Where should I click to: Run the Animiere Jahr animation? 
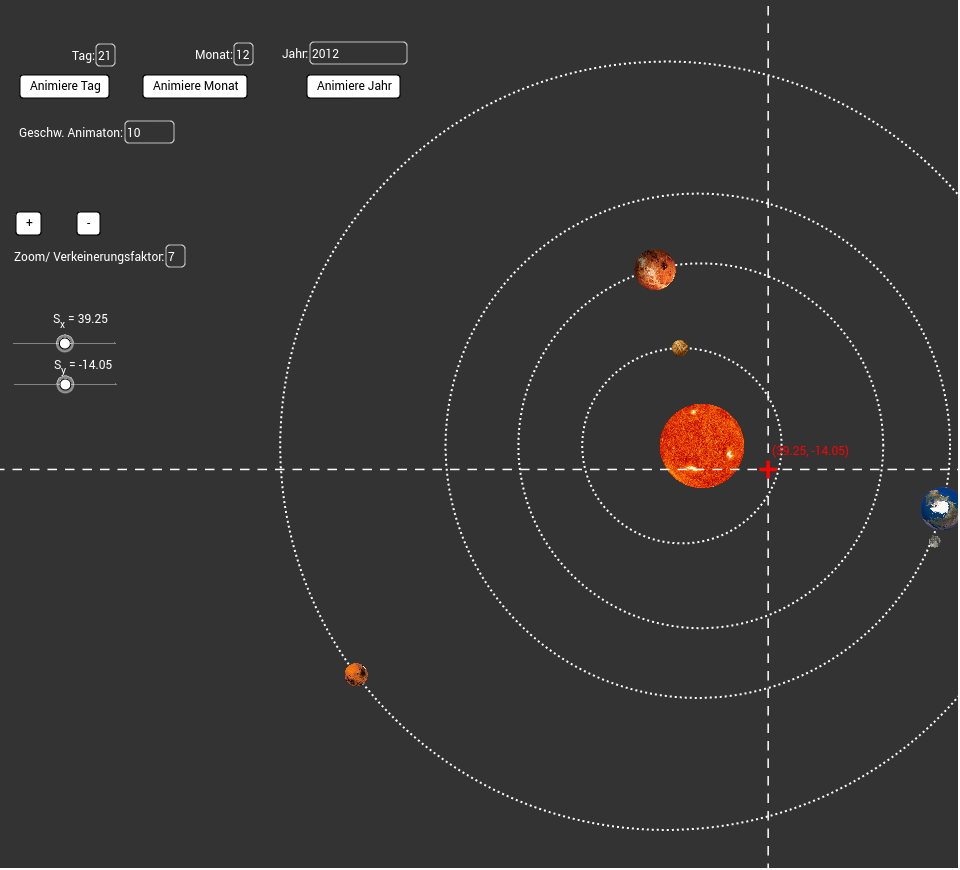click(354, 86)
